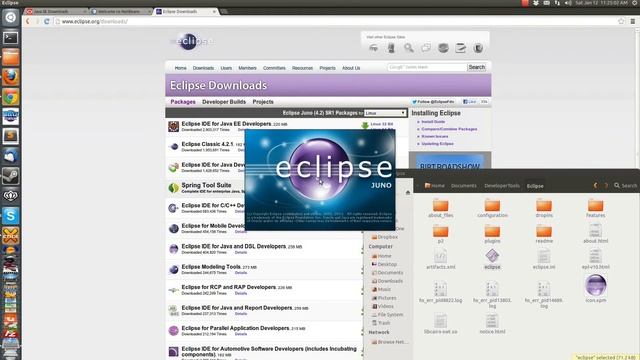Open the Projects tab under Eclipse Downloads
This screenshot has width=640, height=360.
263,102
